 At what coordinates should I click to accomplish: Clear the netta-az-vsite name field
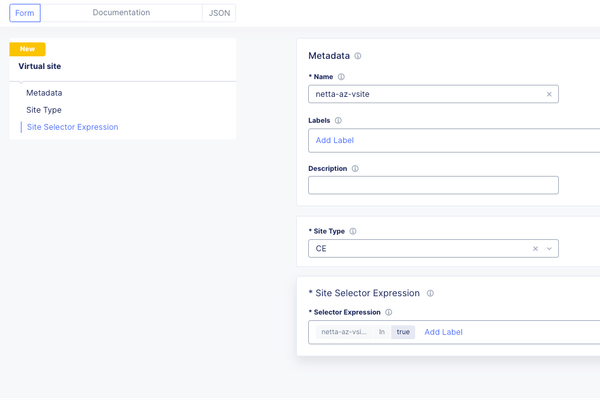[x=549, y=95]
